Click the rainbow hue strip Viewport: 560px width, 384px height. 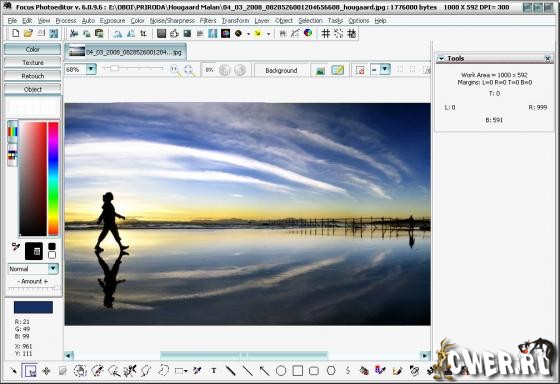coord(53,178)
